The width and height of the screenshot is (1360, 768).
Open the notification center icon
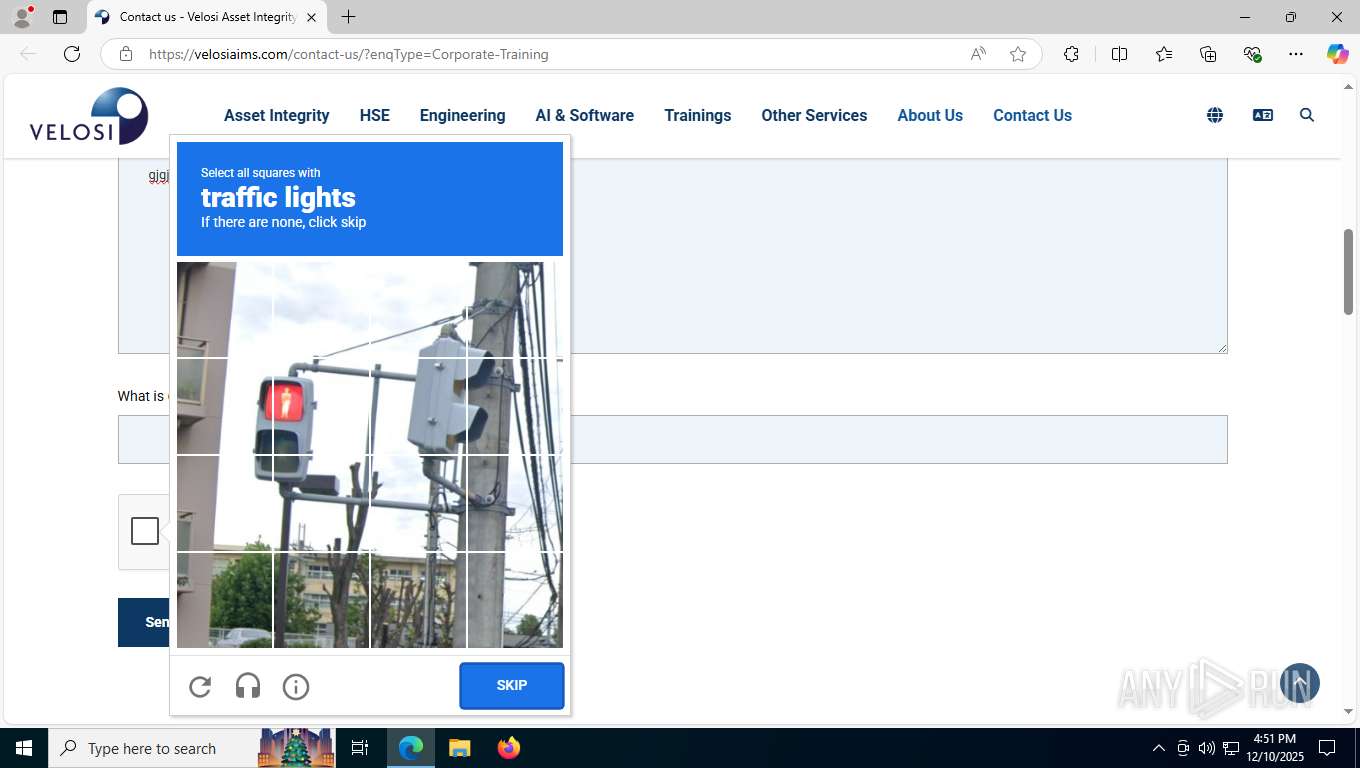click(1327, 748)
